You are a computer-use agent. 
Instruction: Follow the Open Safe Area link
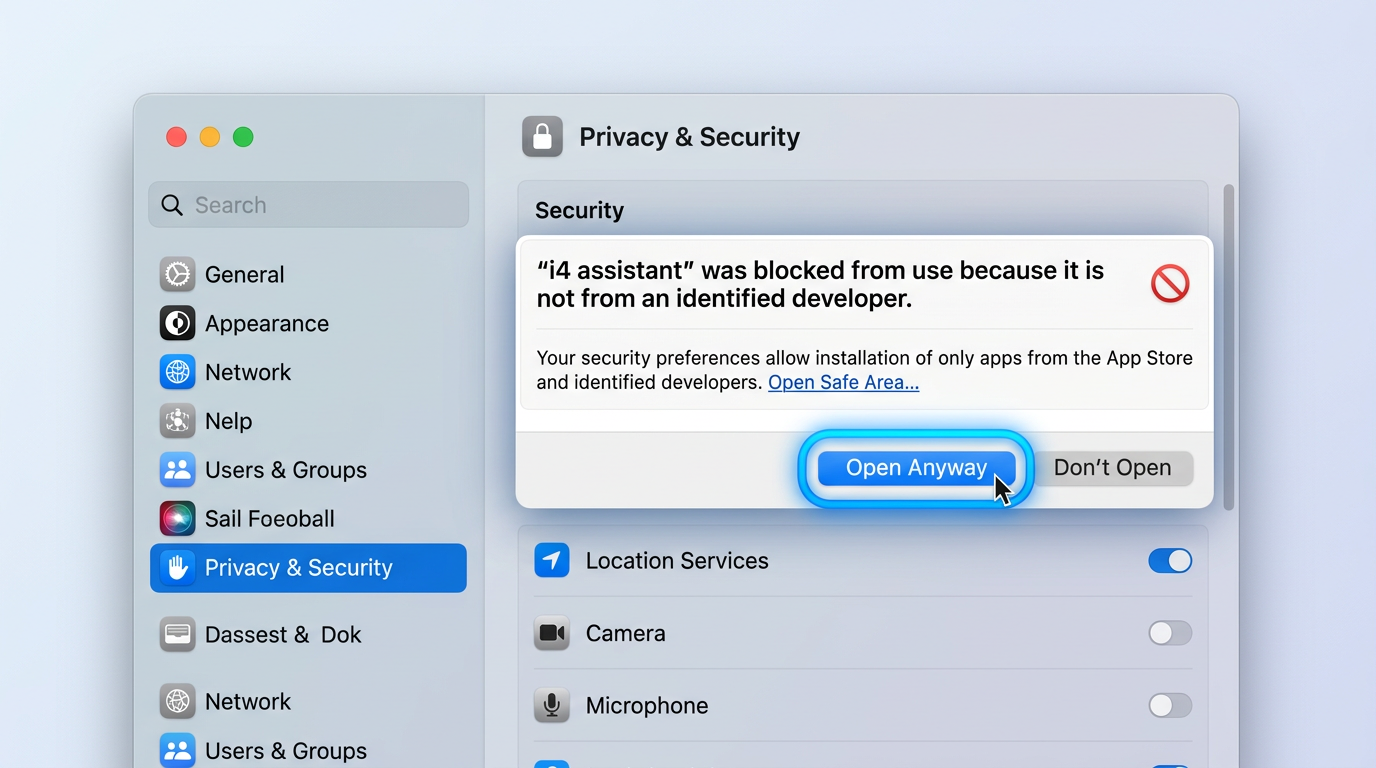coord(843,383)
